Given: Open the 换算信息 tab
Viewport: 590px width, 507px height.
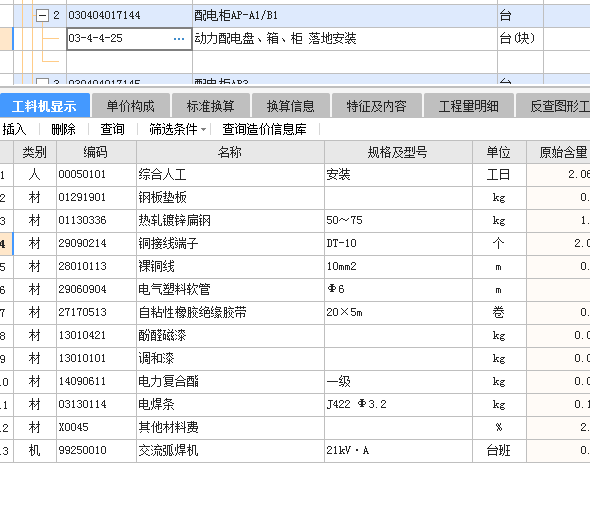Looking at the screenshot, I should point(291,106).
